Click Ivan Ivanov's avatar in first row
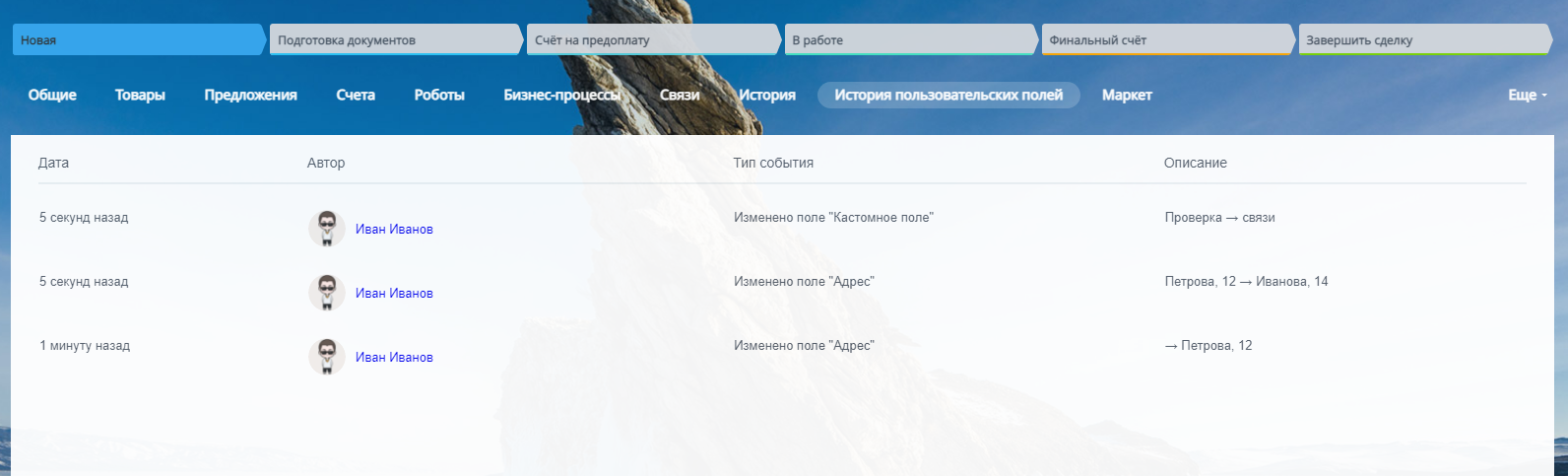Image resolution: width=1568 pixels, height=476 pixels. coord(327,229)
